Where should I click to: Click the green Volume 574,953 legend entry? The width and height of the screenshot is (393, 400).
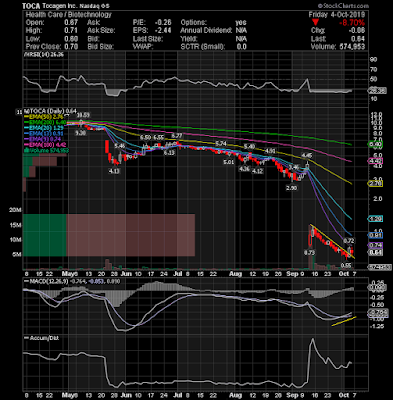click(x=46, y=150)
